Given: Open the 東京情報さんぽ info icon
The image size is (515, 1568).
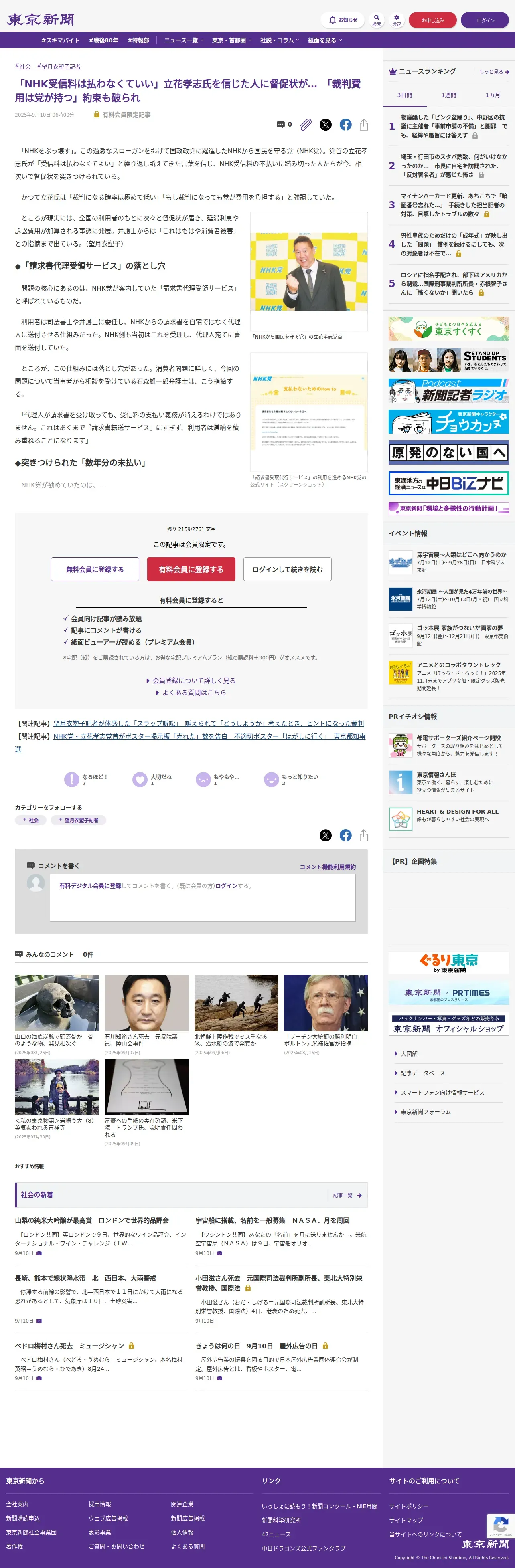Looking at the screenshot, I should click(400, 782).
